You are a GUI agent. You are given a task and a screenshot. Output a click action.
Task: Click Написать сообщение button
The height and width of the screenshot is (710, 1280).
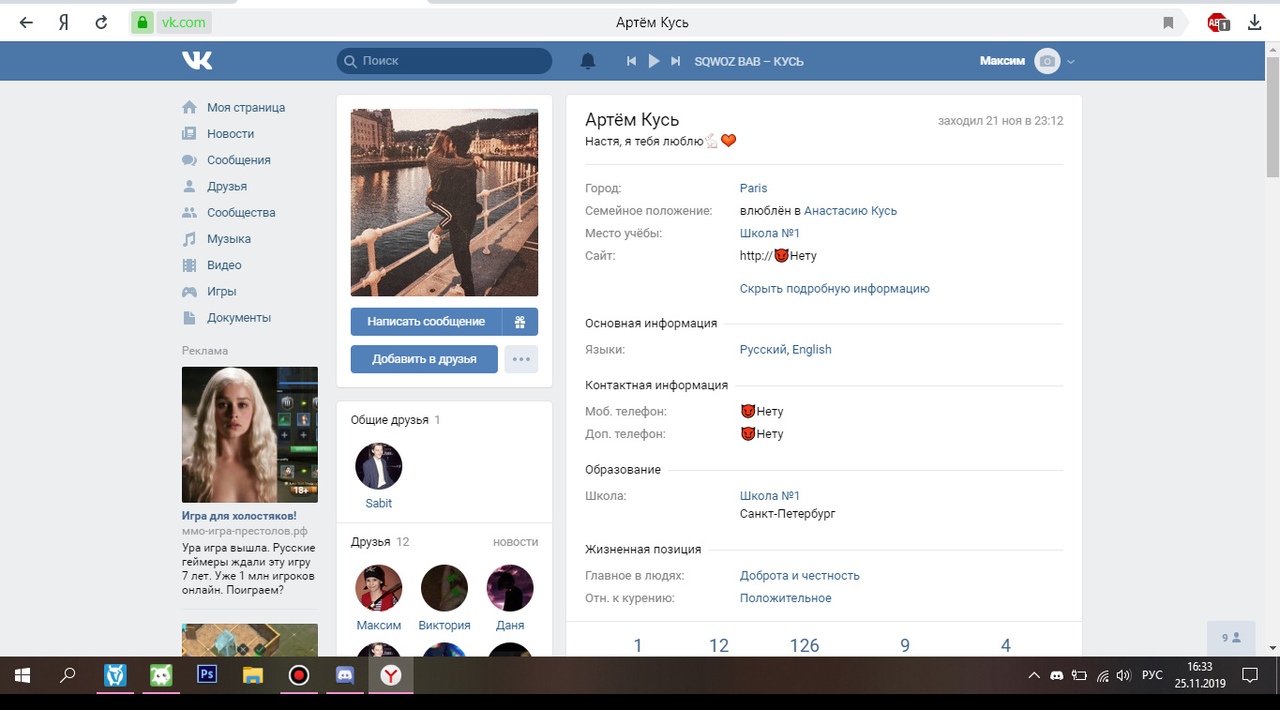click(x=426, y=322)
